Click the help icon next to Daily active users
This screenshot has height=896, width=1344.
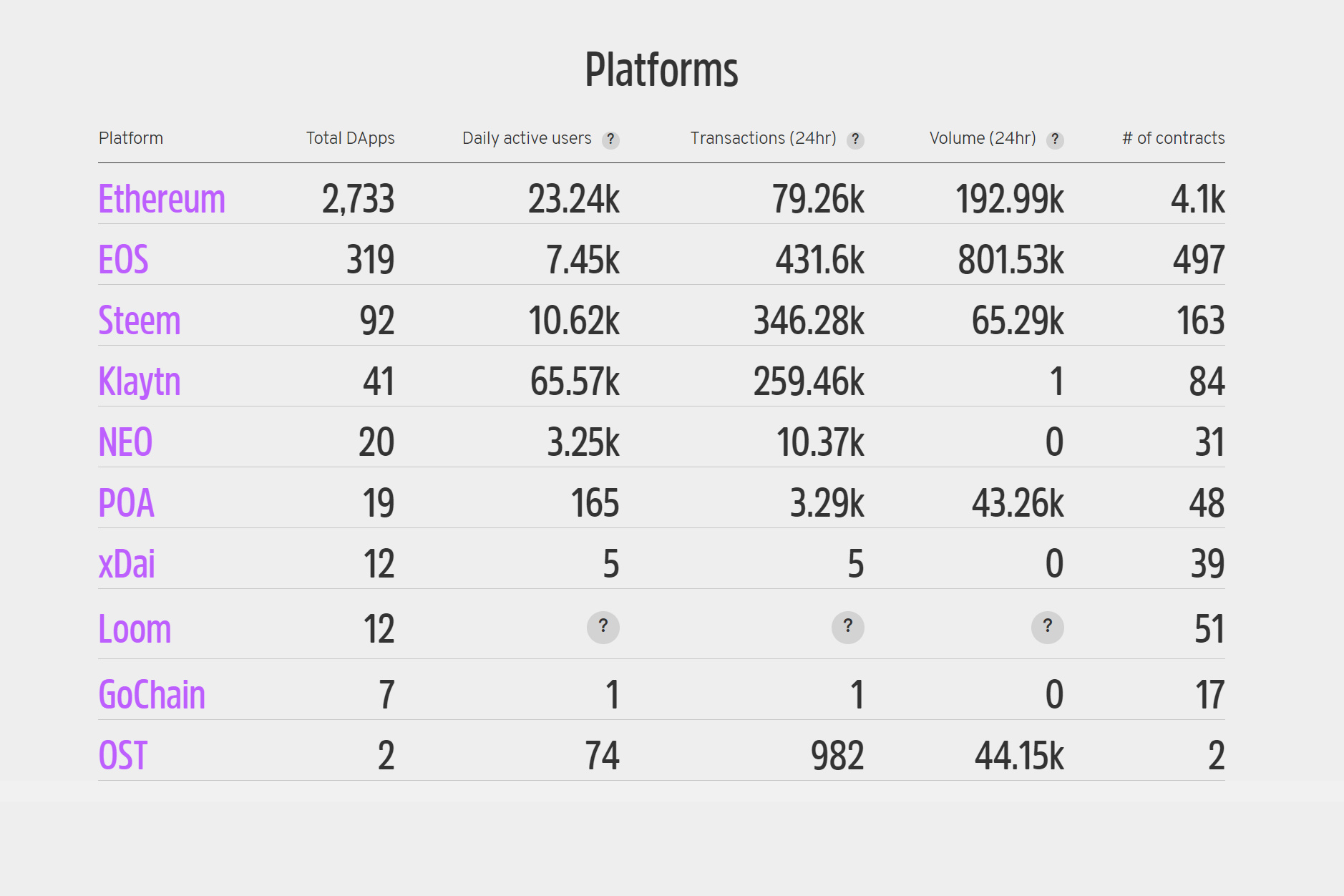point(612,140)
